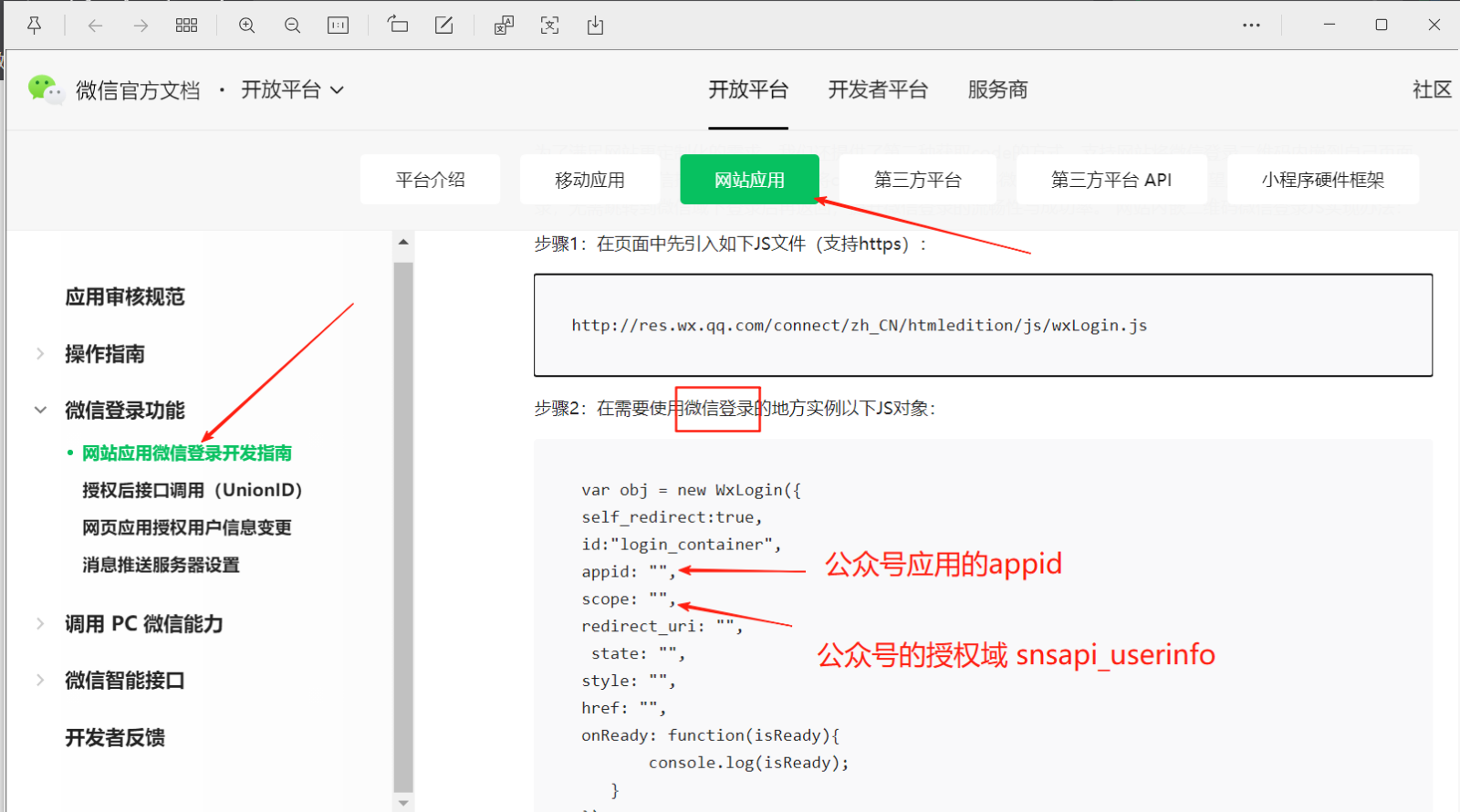Screen dimensions: 1460x812
Task: Expand the 操作指南 section chevron
Action: click(40, 354)
